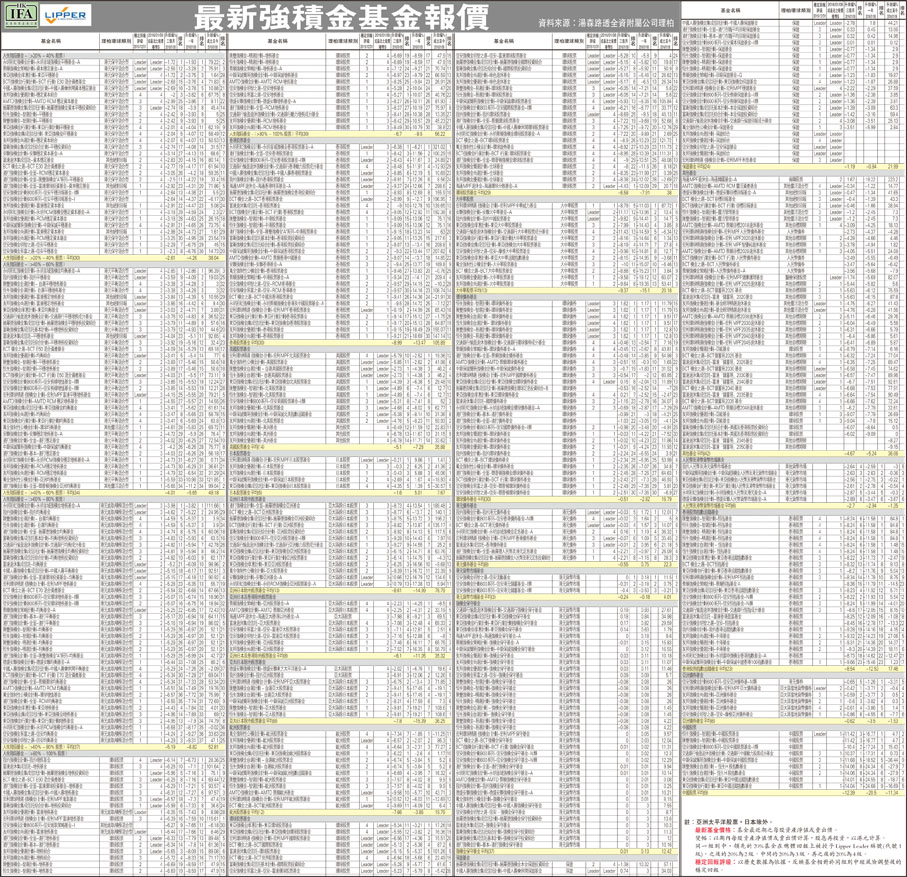Select 基金名稱 header in the middle table
This screenshot has height=877, width=907.
tap(503, 41)
